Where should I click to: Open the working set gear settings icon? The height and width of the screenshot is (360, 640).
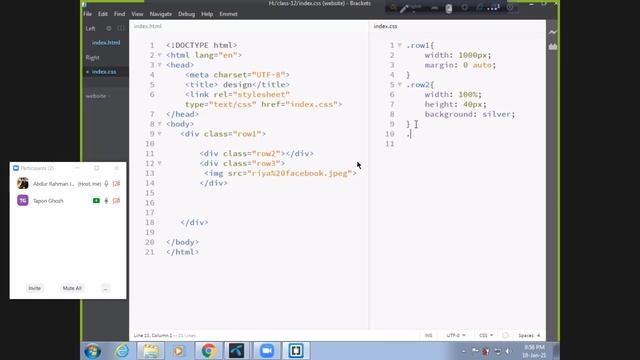tap(109, 28)
